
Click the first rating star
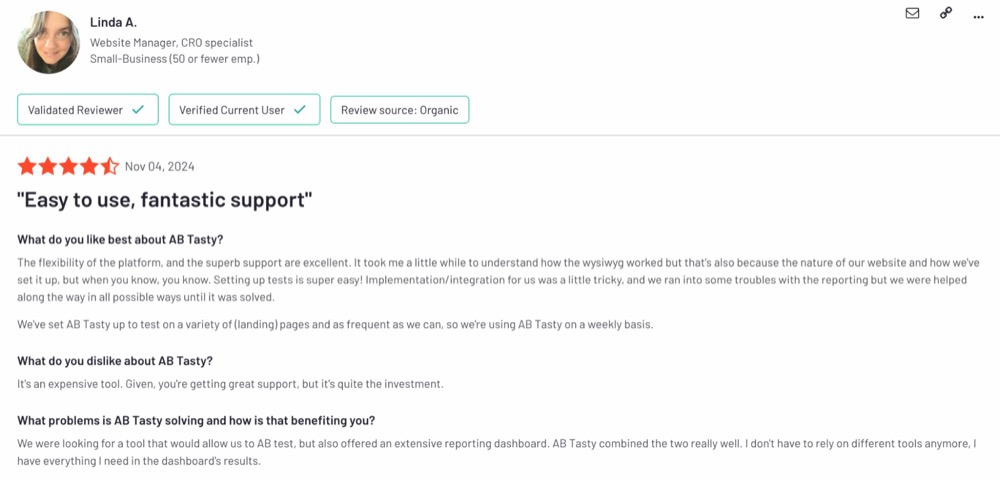click(27, 166)
